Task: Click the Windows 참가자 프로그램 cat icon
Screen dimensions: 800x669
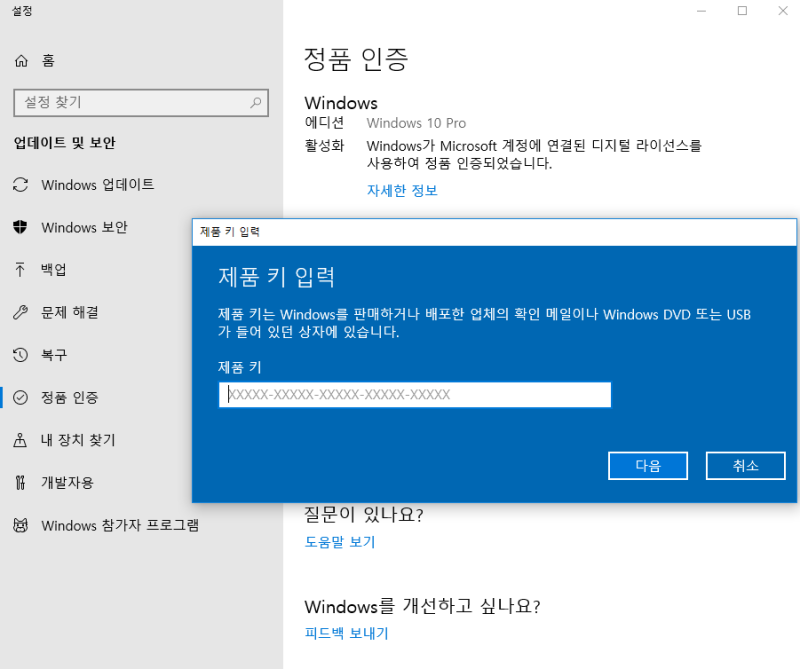Action: (x=20, y=525)
